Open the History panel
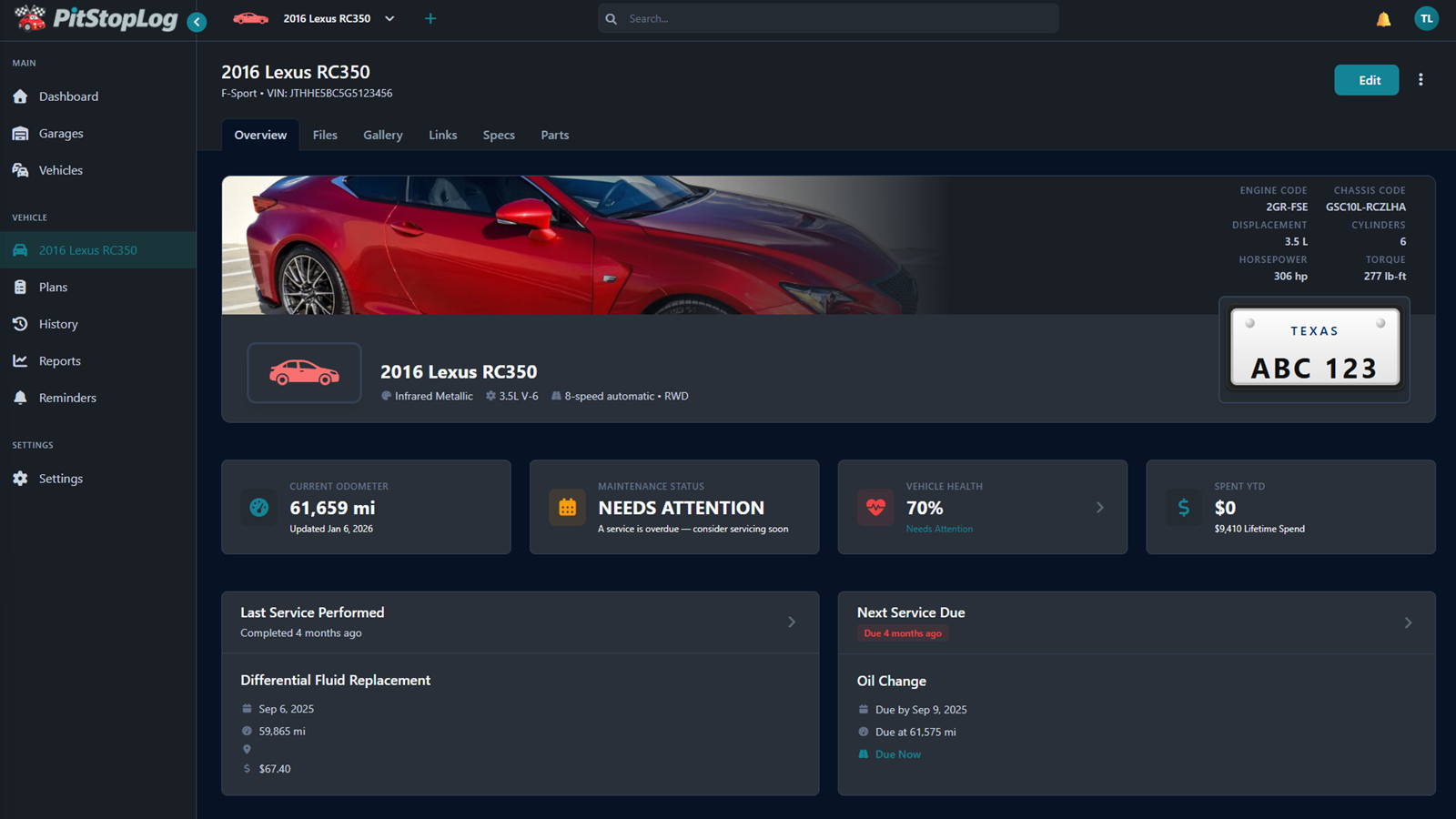Viewport: 1456px width, 819px height. click(58, 323)
